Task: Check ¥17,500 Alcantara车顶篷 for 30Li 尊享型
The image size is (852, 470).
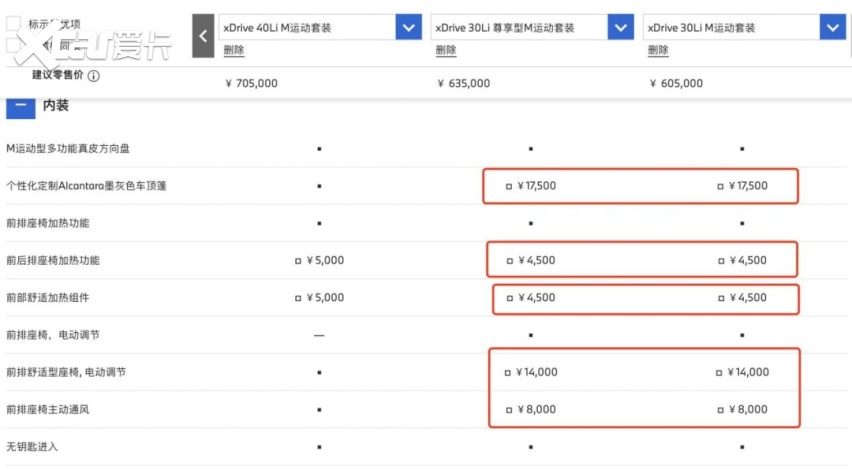Action: pos(509,186)
